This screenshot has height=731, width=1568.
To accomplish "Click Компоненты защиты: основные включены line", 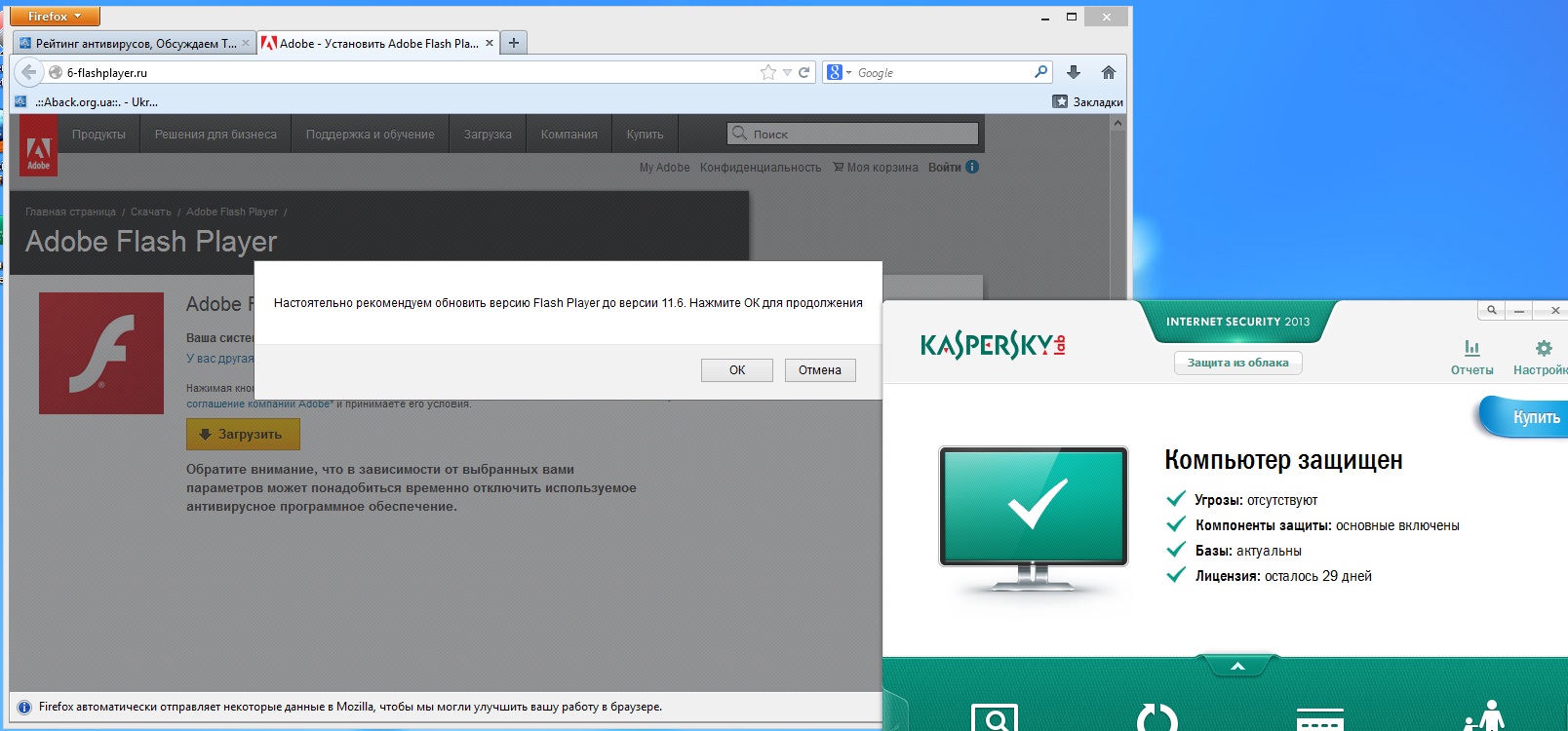I will [1313, 525].
